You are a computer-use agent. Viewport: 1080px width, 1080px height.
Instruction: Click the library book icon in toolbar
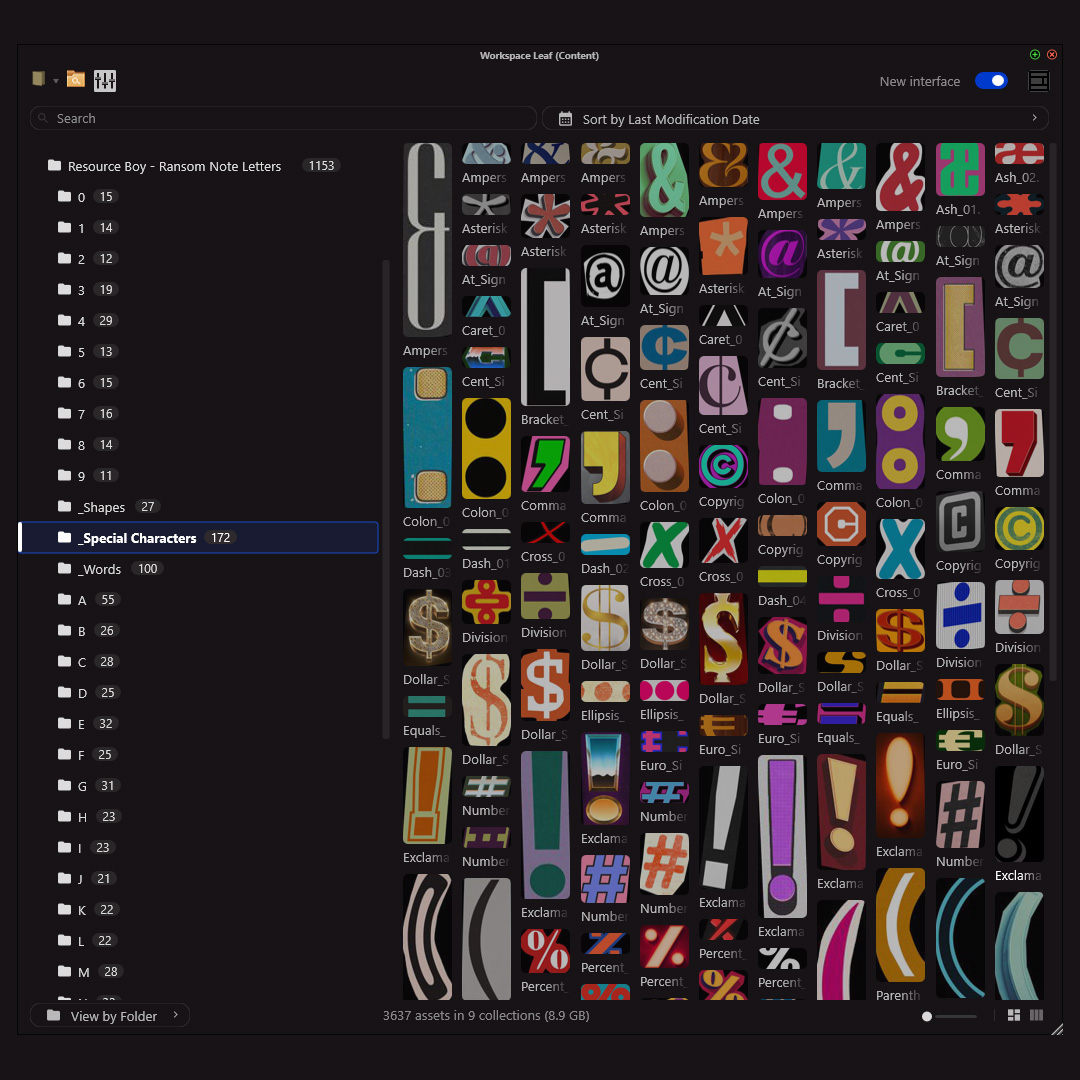tap(39, 80)
